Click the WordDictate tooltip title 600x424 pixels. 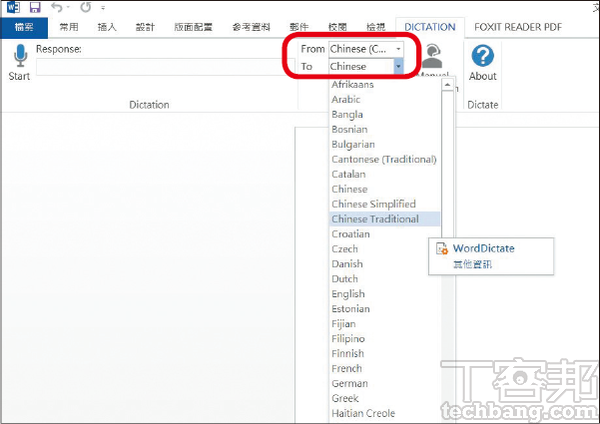tap(484, 248)
